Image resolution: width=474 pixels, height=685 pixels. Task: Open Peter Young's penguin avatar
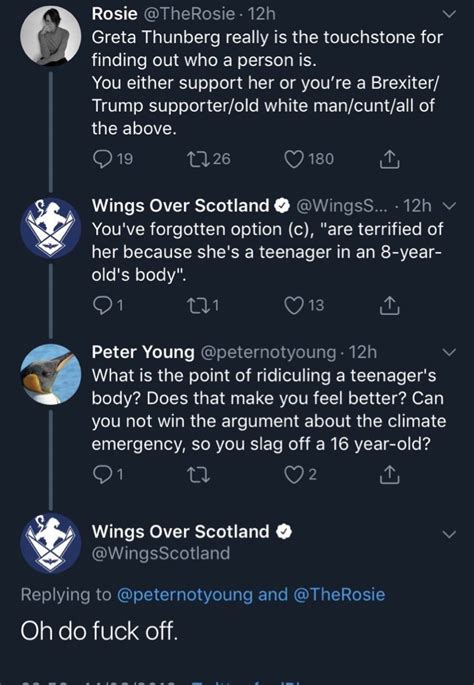tap(51, 374)
